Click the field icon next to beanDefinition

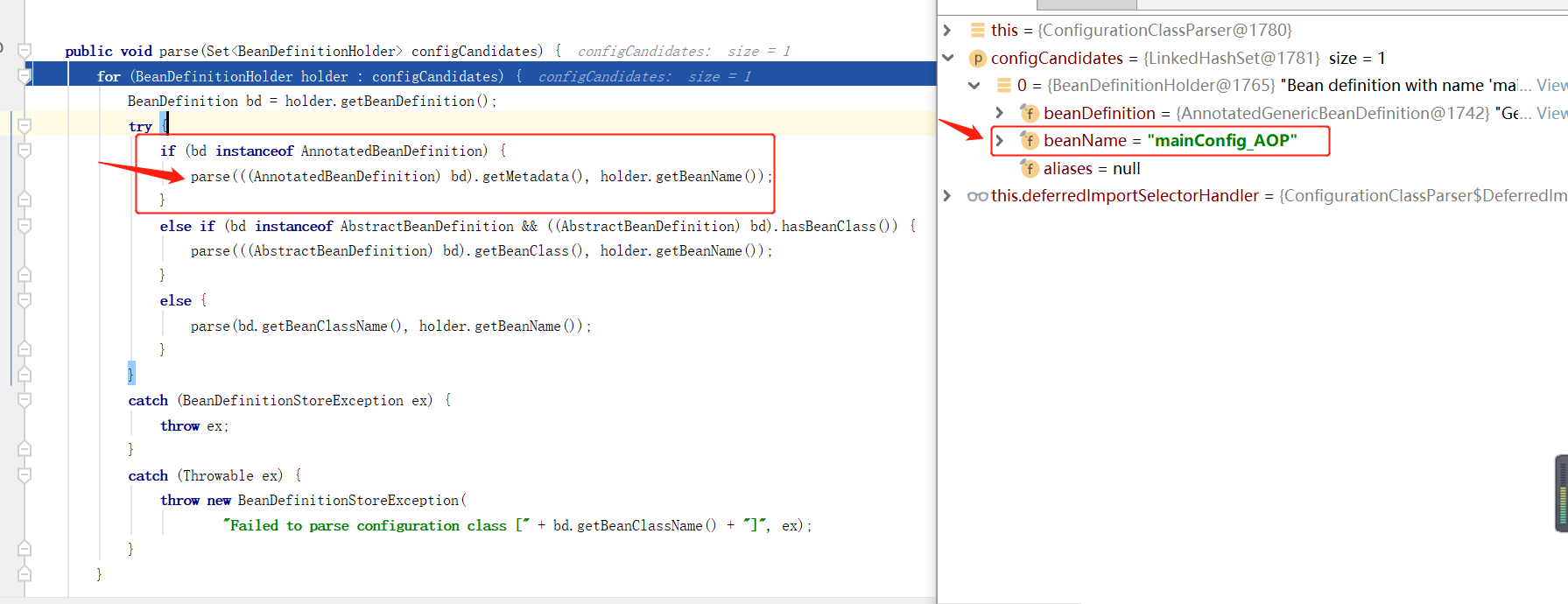click(1030, 113)
